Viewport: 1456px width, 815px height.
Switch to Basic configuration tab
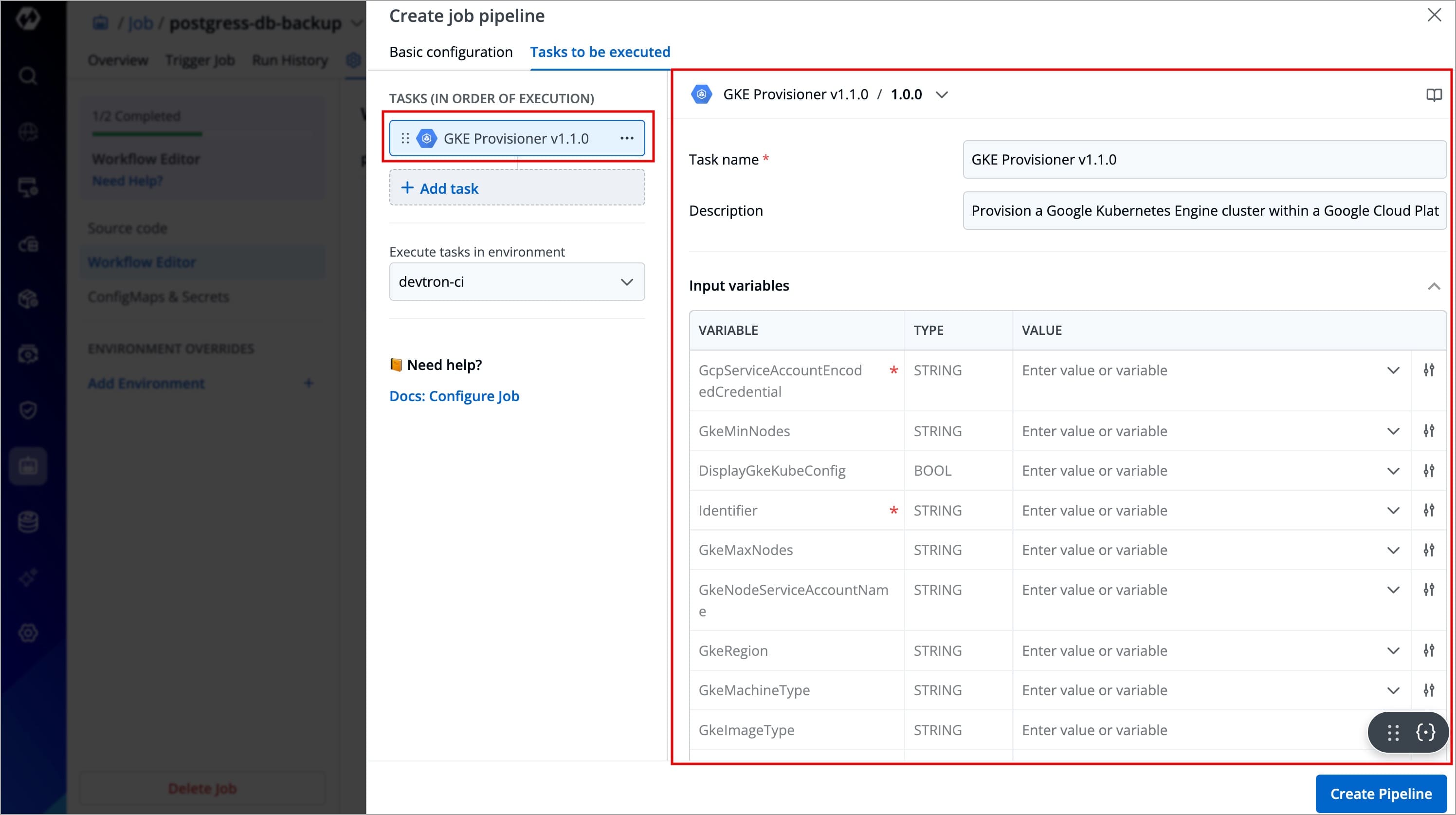coord(451,52)
